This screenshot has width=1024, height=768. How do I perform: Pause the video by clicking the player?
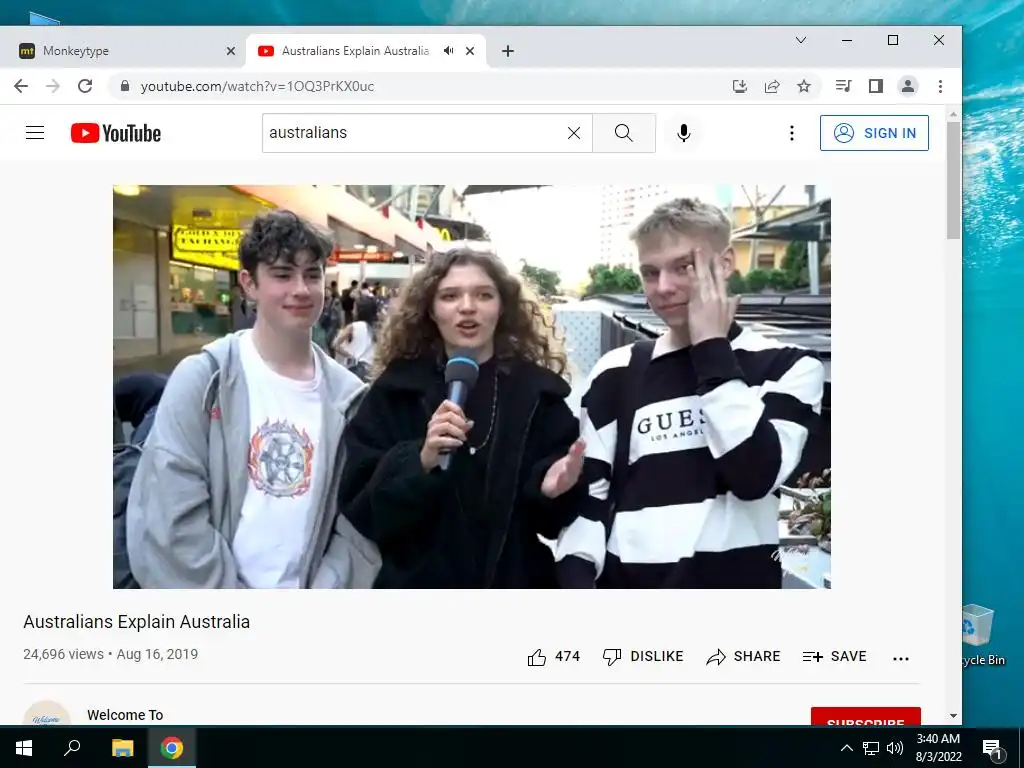(472, 387)
